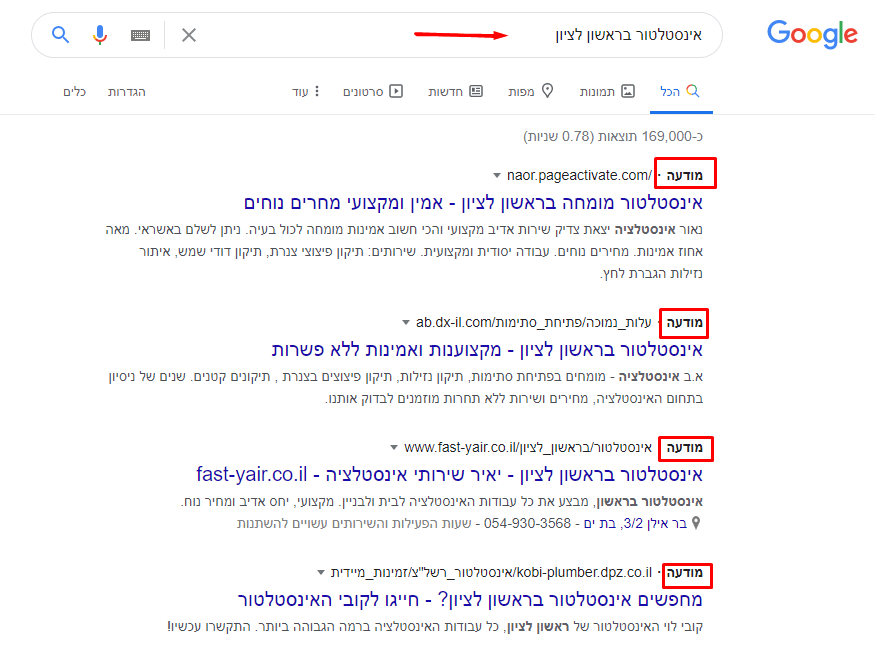The width and height of the screenshot is (875, 646).
Task: Click location pin icon beside the address
Action: [696, 523]
